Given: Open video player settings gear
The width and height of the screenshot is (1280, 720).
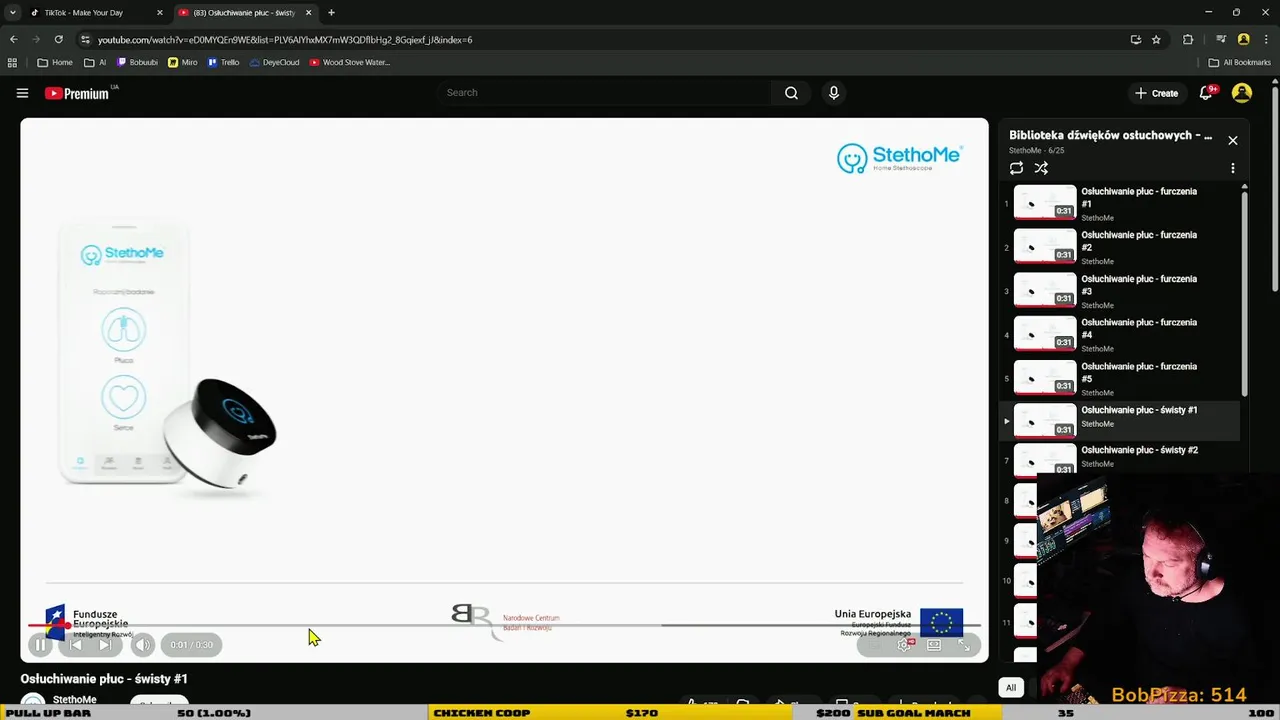Looking at the screenshot, I should point(904,645).
